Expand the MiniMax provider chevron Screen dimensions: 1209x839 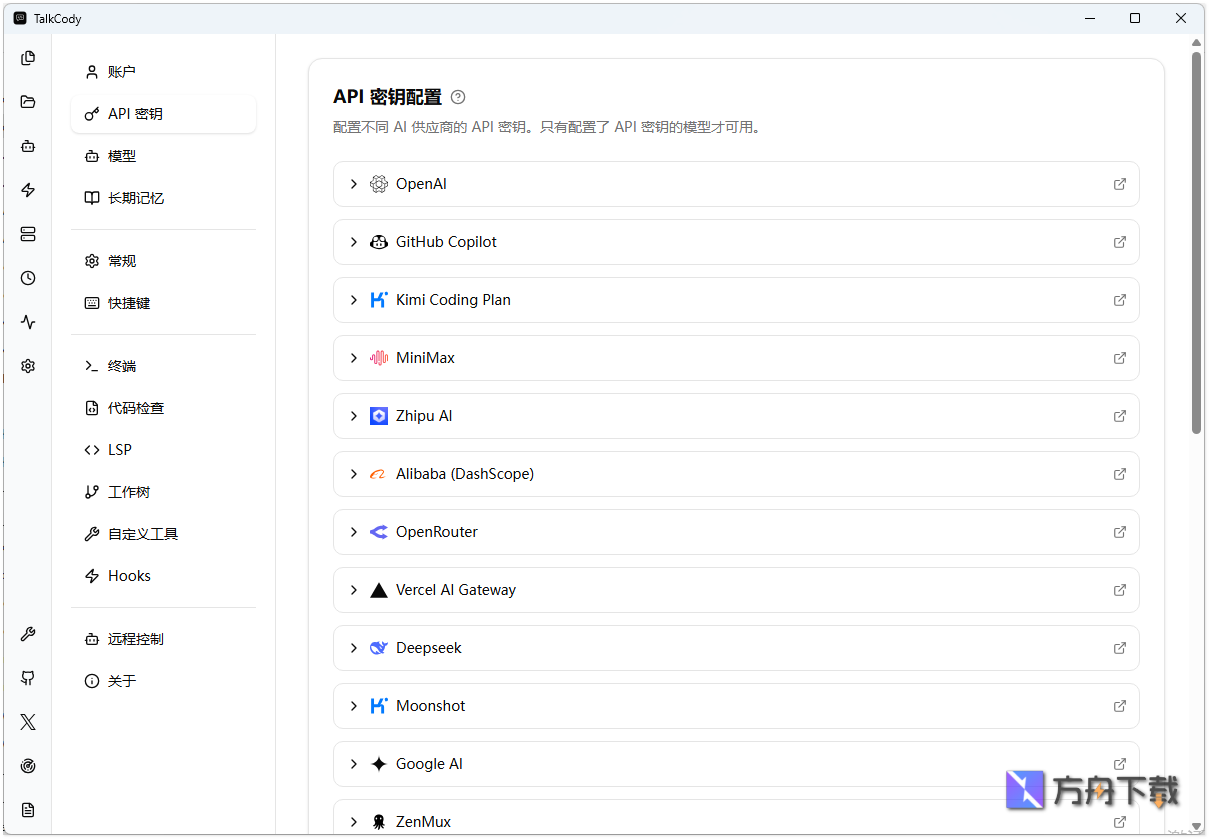click(354, 358)
